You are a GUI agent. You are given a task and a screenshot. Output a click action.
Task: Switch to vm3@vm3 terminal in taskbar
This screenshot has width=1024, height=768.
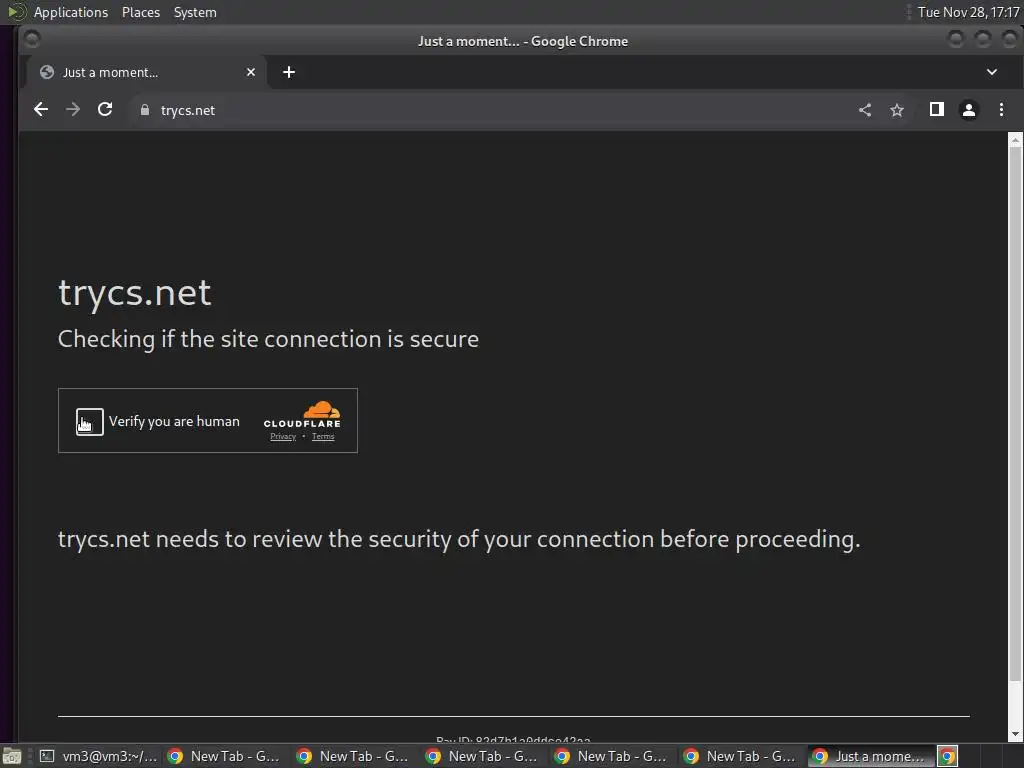(x=97, y=756)
